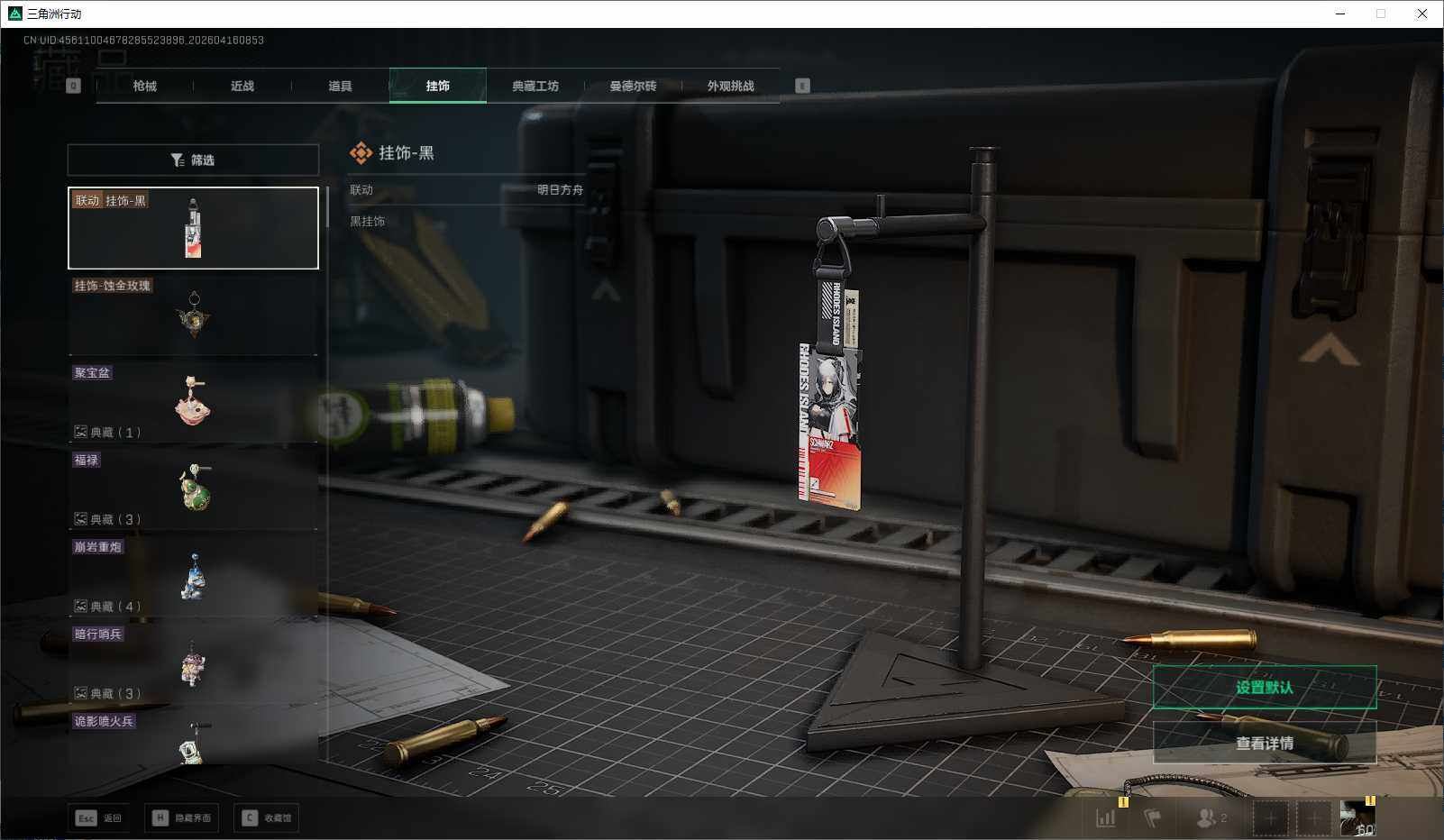Click the 设置默认 button
This screenshot has width=1444, height=840.
tap(1265, 688)
